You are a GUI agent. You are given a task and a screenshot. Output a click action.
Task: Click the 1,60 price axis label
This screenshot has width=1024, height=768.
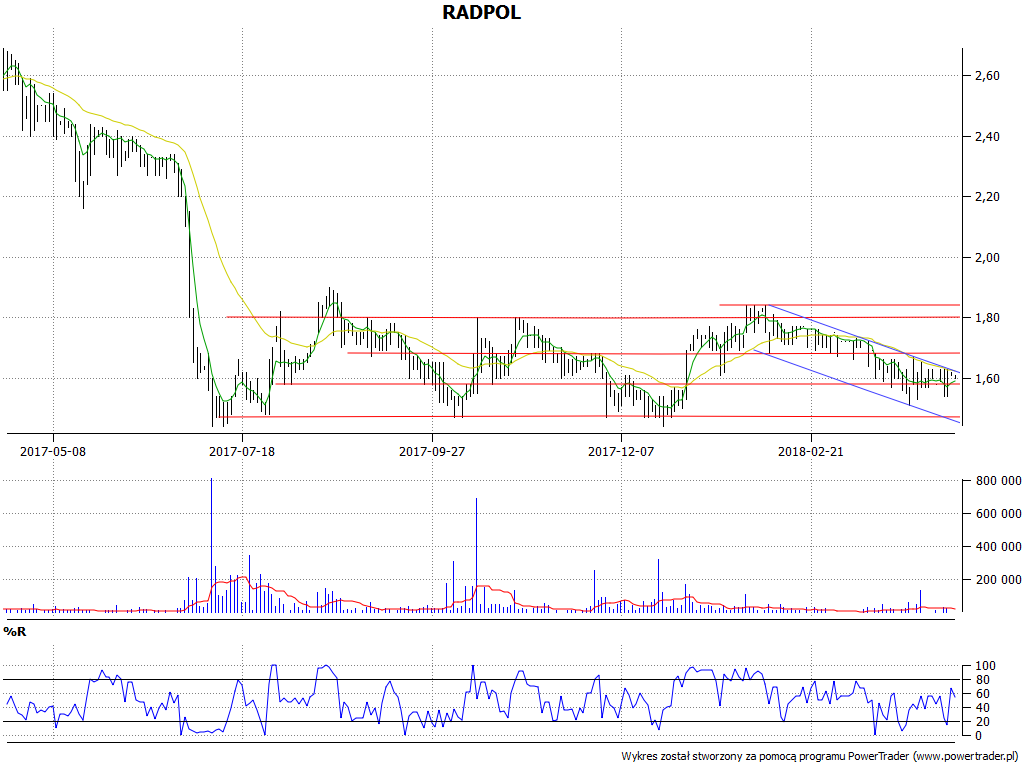987,379
